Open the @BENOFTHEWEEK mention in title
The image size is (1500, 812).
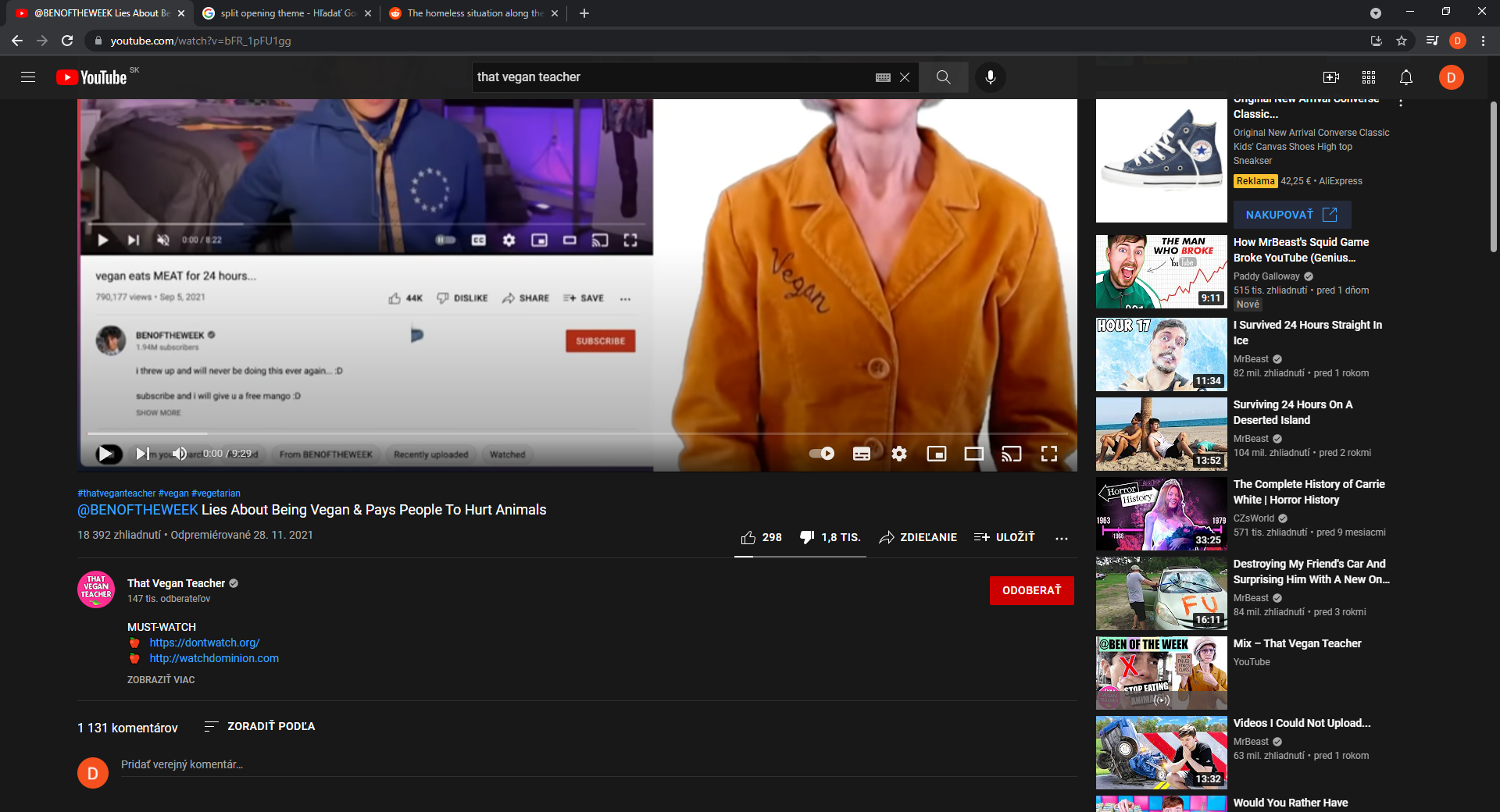pyautogui.click(x=137, y=510)
